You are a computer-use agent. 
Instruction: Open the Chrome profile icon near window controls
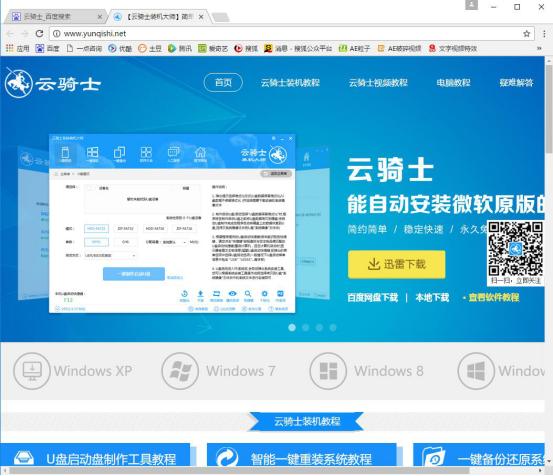[x=472, y=5]
